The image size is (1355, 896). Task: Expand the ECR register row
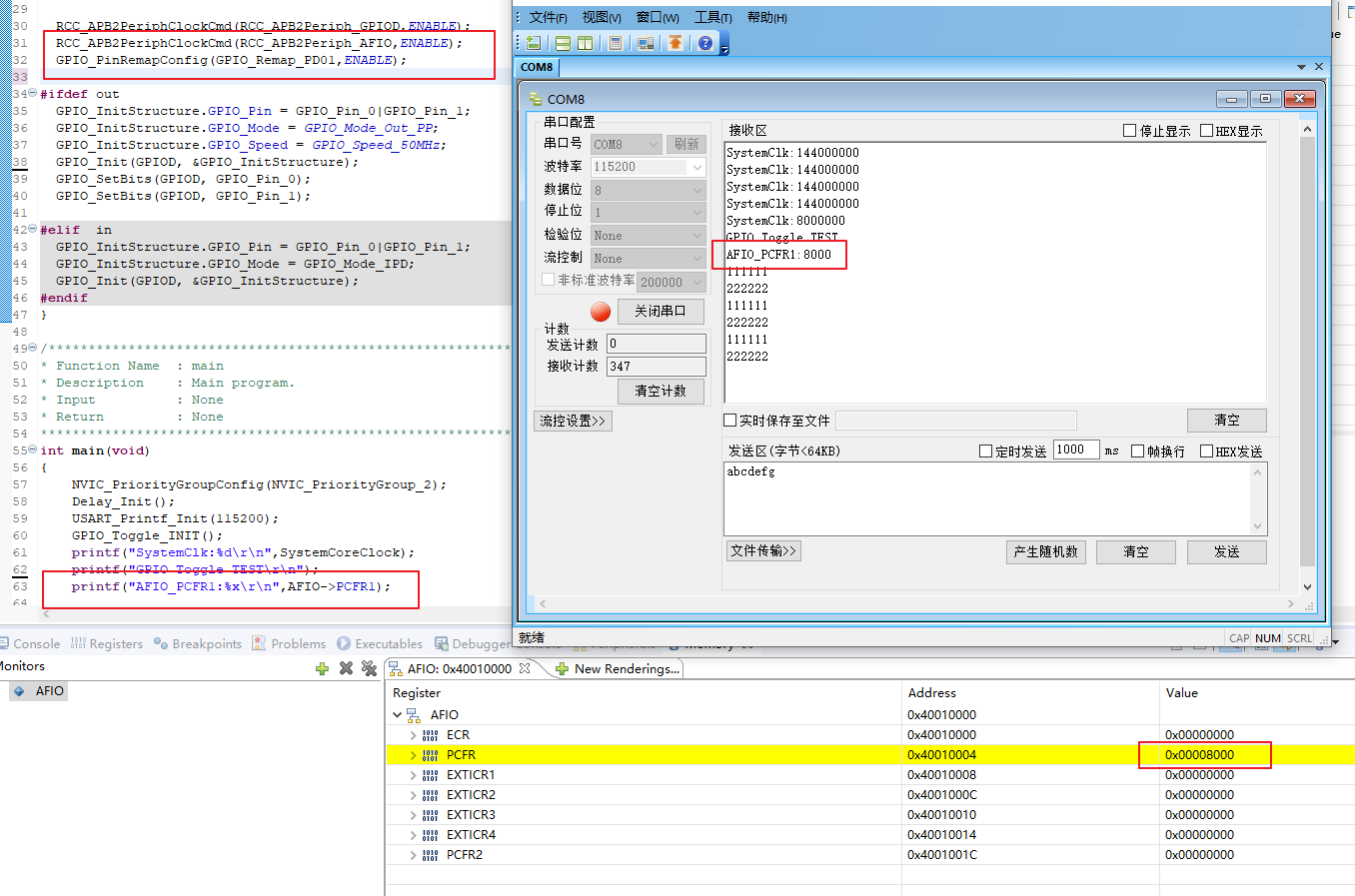(414, 735)
